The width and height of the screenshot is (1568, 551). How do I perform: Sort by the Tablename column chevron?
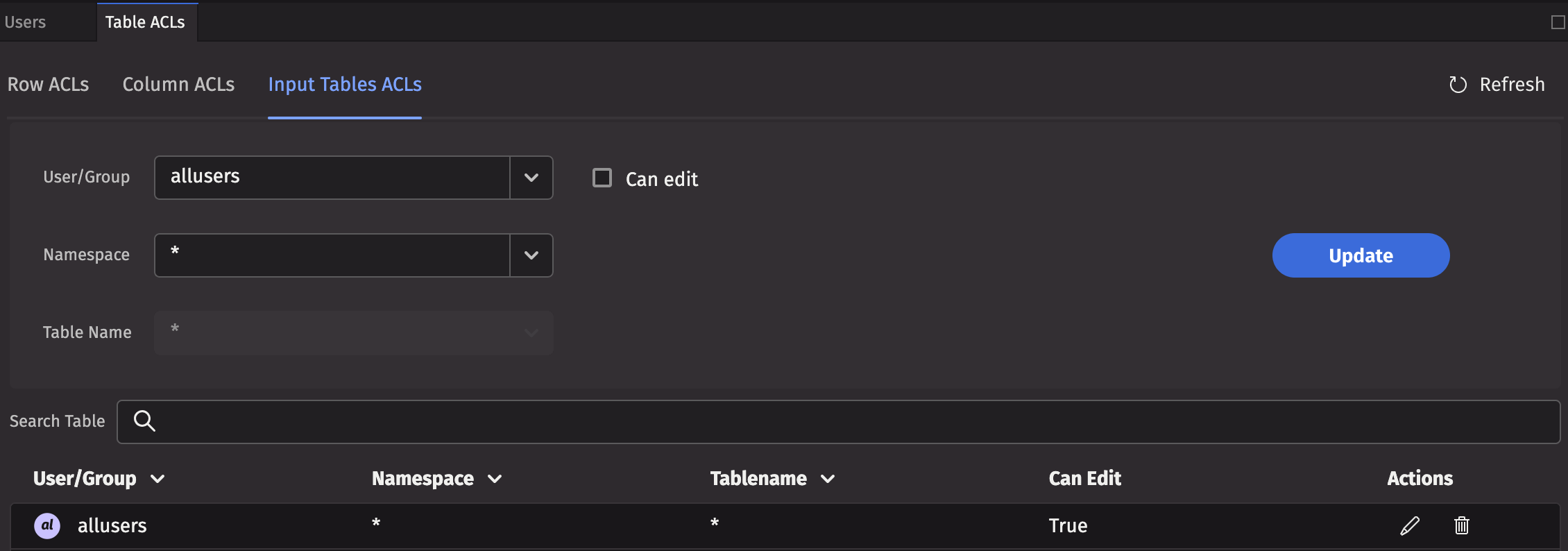click(x=828, y=479)
